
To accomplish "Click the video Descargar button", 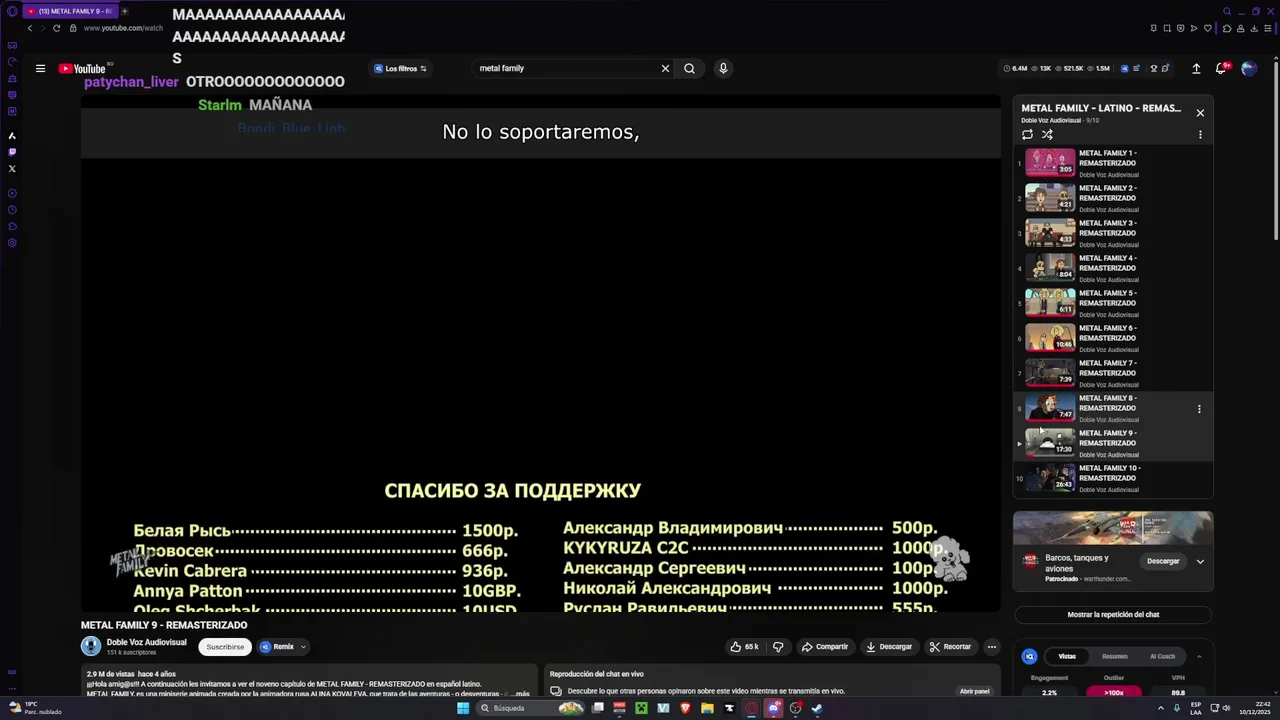I will point(889,647).
